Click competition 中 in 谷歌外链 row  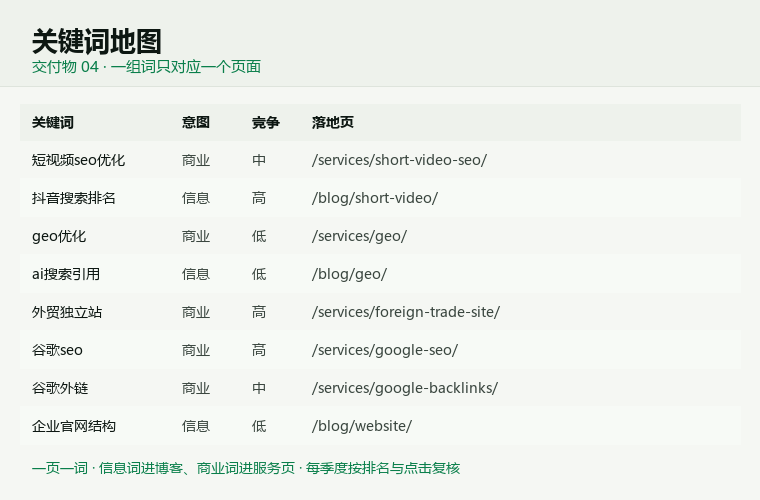(x=259, y=388)
